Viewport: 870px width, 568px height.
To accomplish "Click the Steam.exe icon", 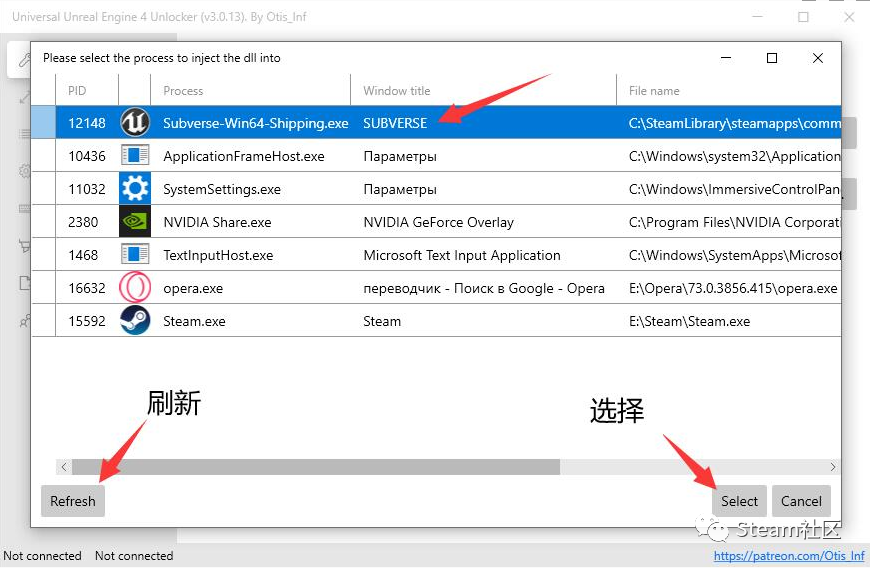I will (x=135, y=320).
